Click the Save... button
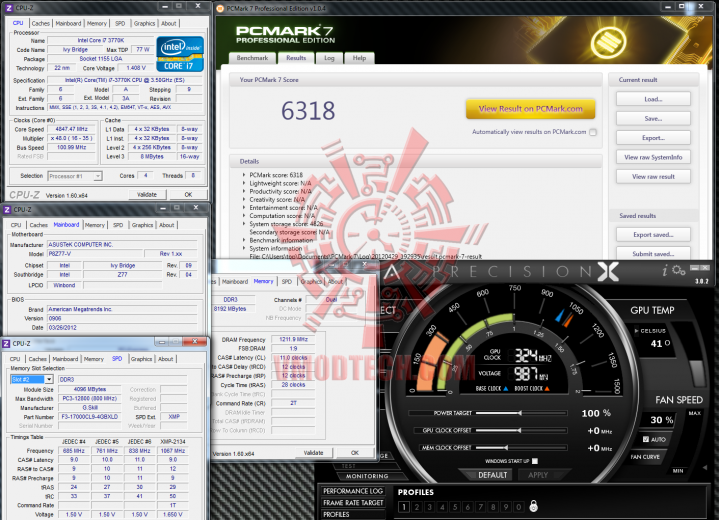719x520 pixels. coord(653,119)
